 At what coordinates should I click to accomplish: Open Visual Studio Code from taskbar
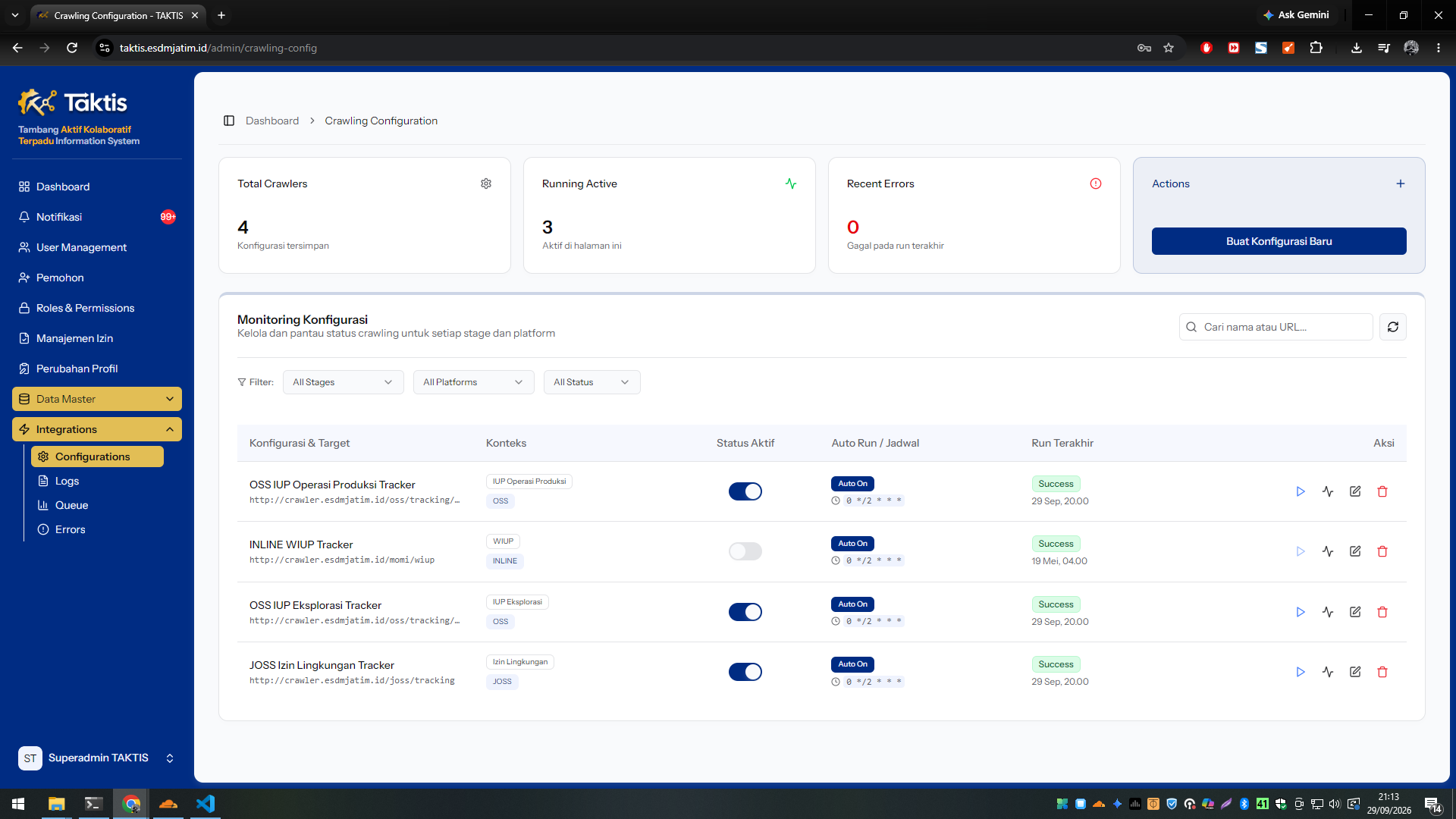[206, 804]
